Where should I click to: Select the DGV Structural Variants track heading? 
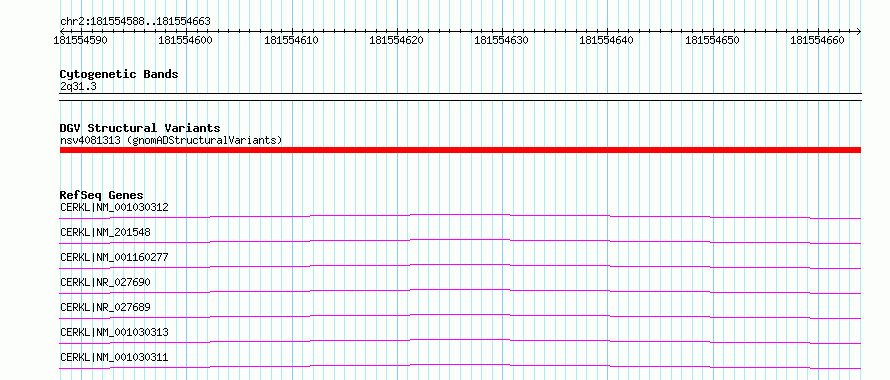point(140,128)
